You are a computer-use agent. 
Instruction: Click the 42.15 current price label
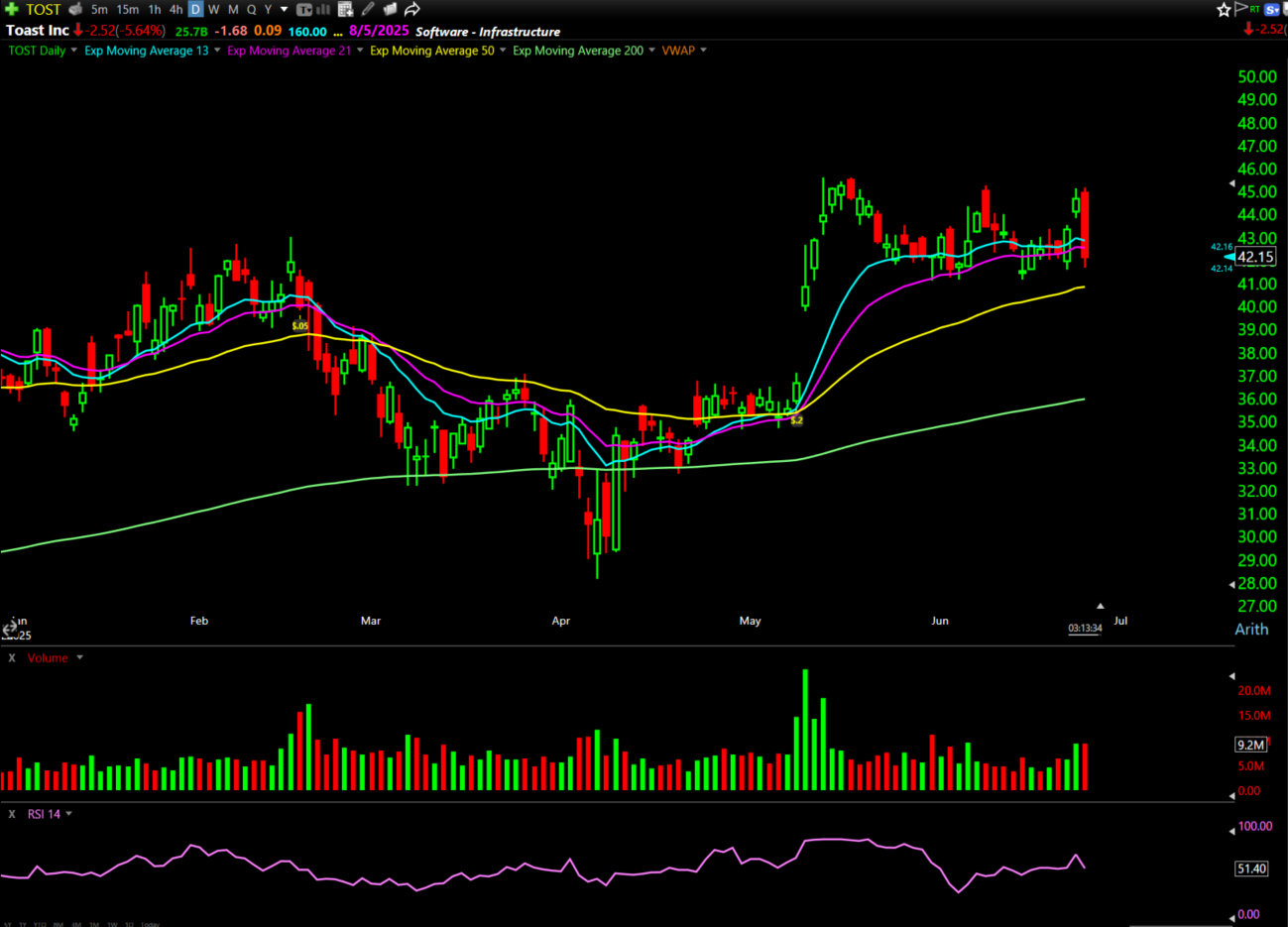(1255, 257)
